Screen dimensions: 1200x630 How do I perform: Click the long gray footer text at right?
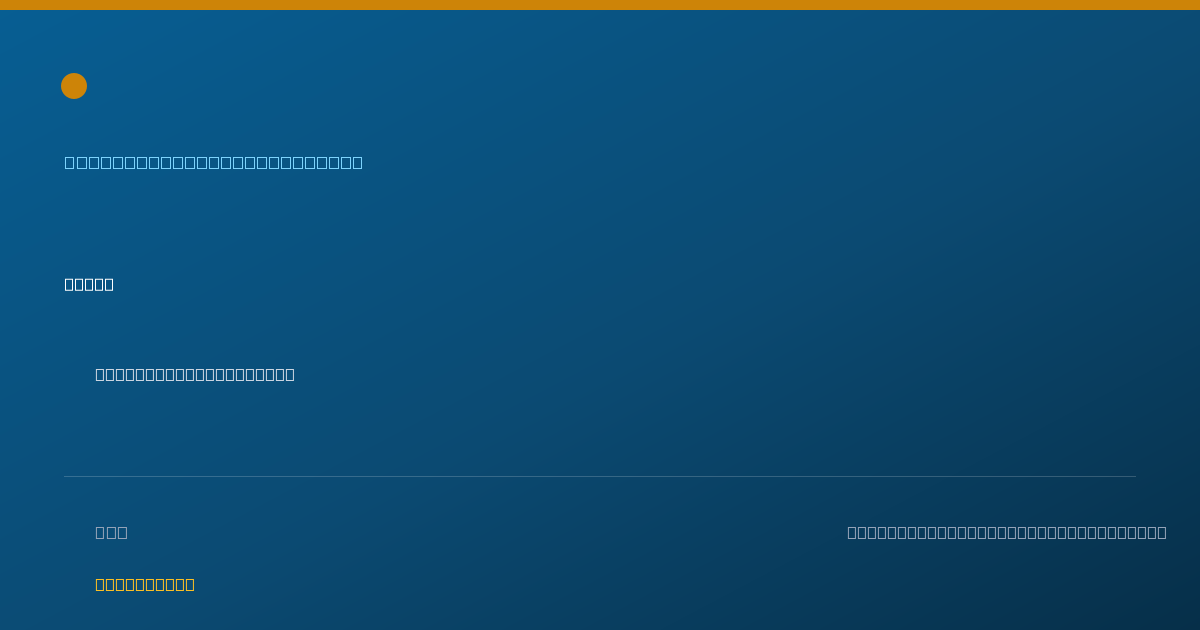click(x=1007, y=532)
